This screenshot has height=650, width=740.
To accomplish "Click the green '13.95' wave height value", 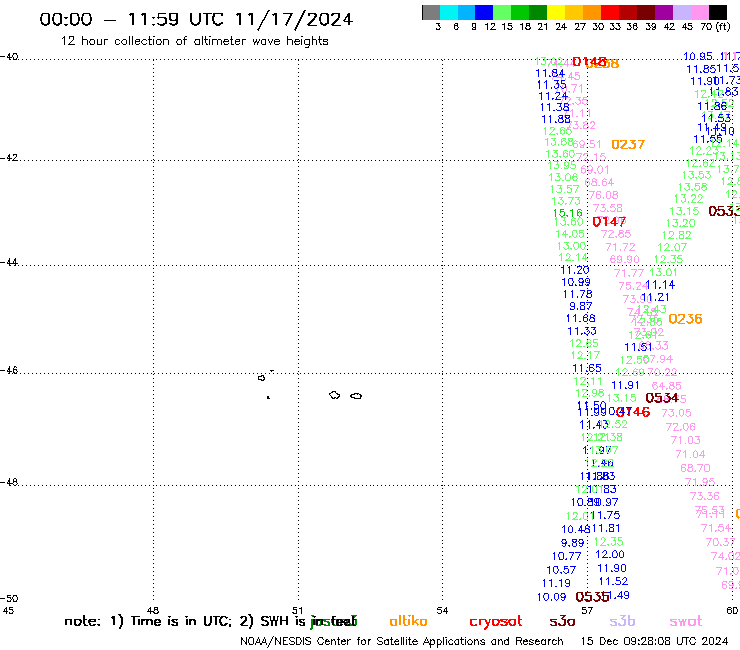I will [x=562, y=165].
